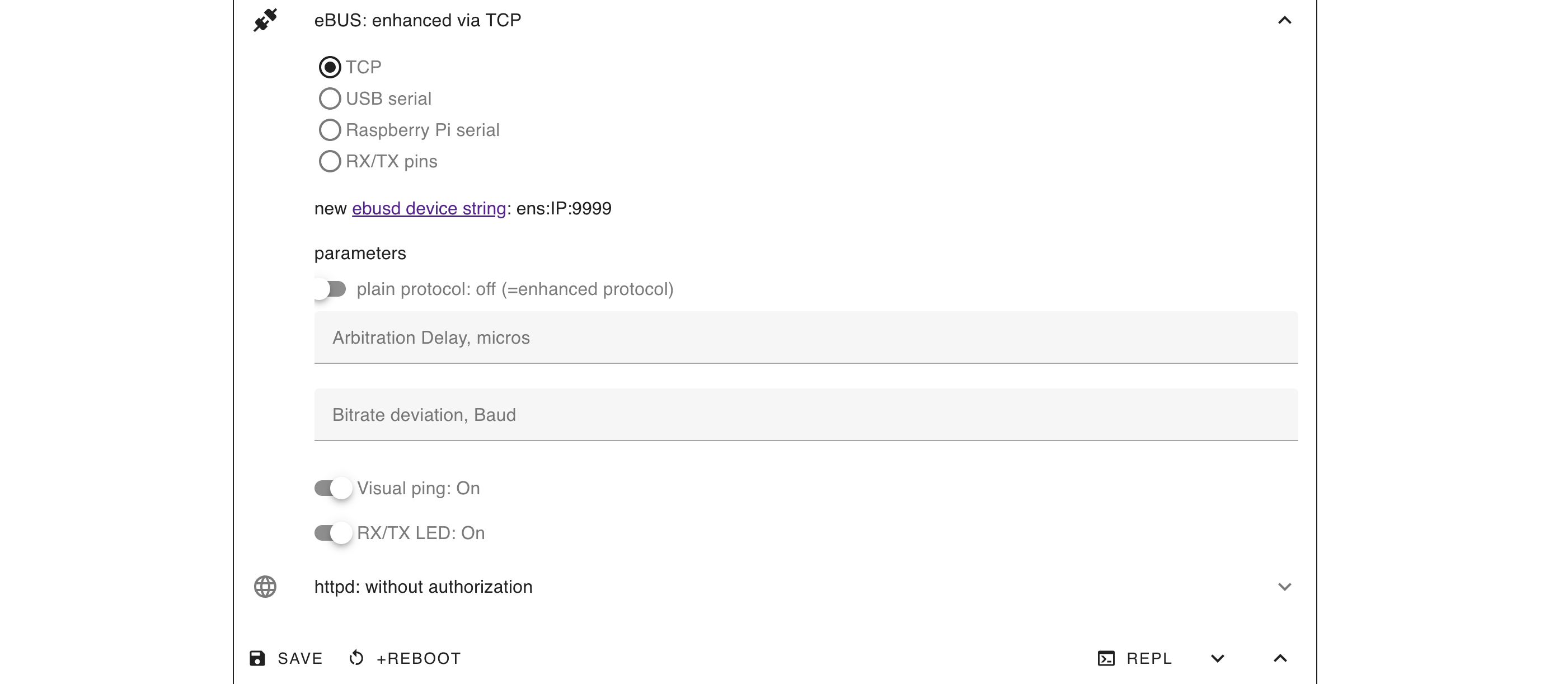Screen dimensions: 1568x684
Task: Toggle the plain protocol switch
Action: click(330, 289)
